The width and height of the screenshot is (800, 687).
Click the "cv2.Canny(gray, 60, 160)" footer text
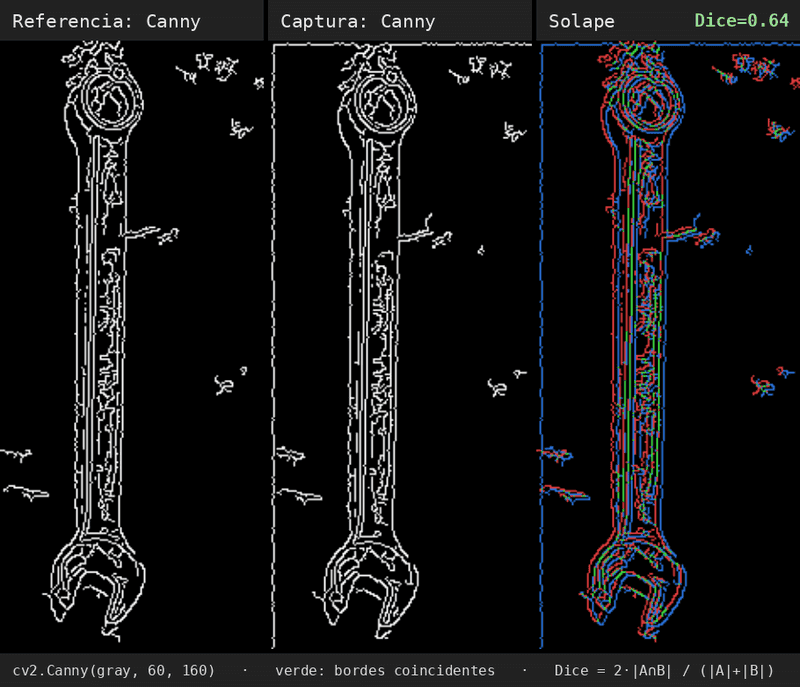tap(113, 670)
